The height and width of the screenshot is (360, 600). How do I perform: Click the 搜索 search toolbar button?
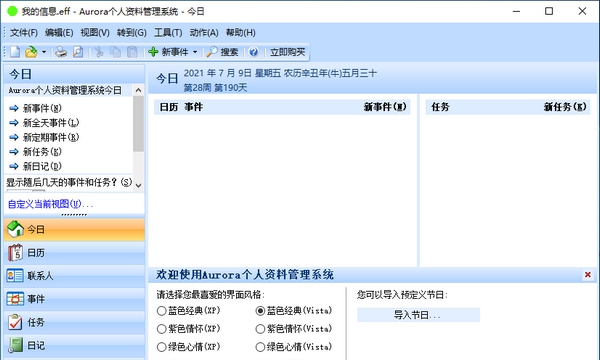[x=222, y=52]
